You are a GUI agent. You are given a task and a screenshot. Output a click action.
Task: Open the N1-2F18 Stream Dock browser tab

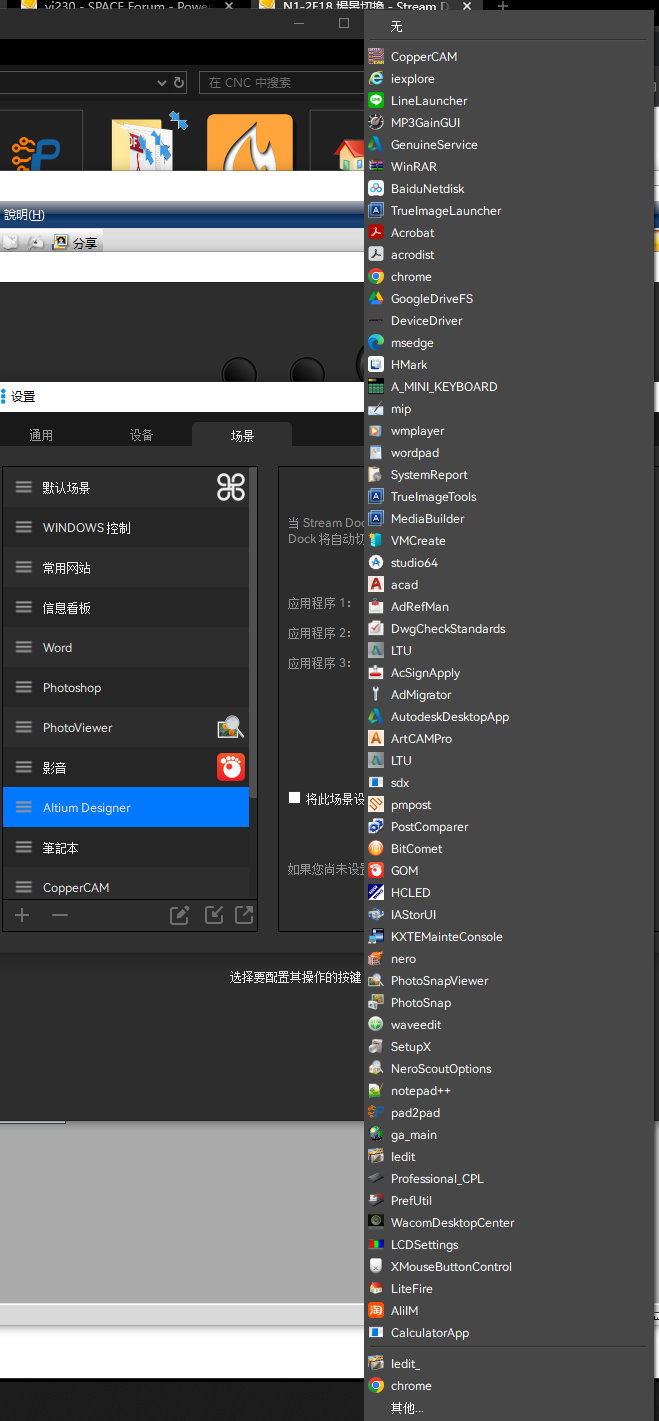(364, 6)
